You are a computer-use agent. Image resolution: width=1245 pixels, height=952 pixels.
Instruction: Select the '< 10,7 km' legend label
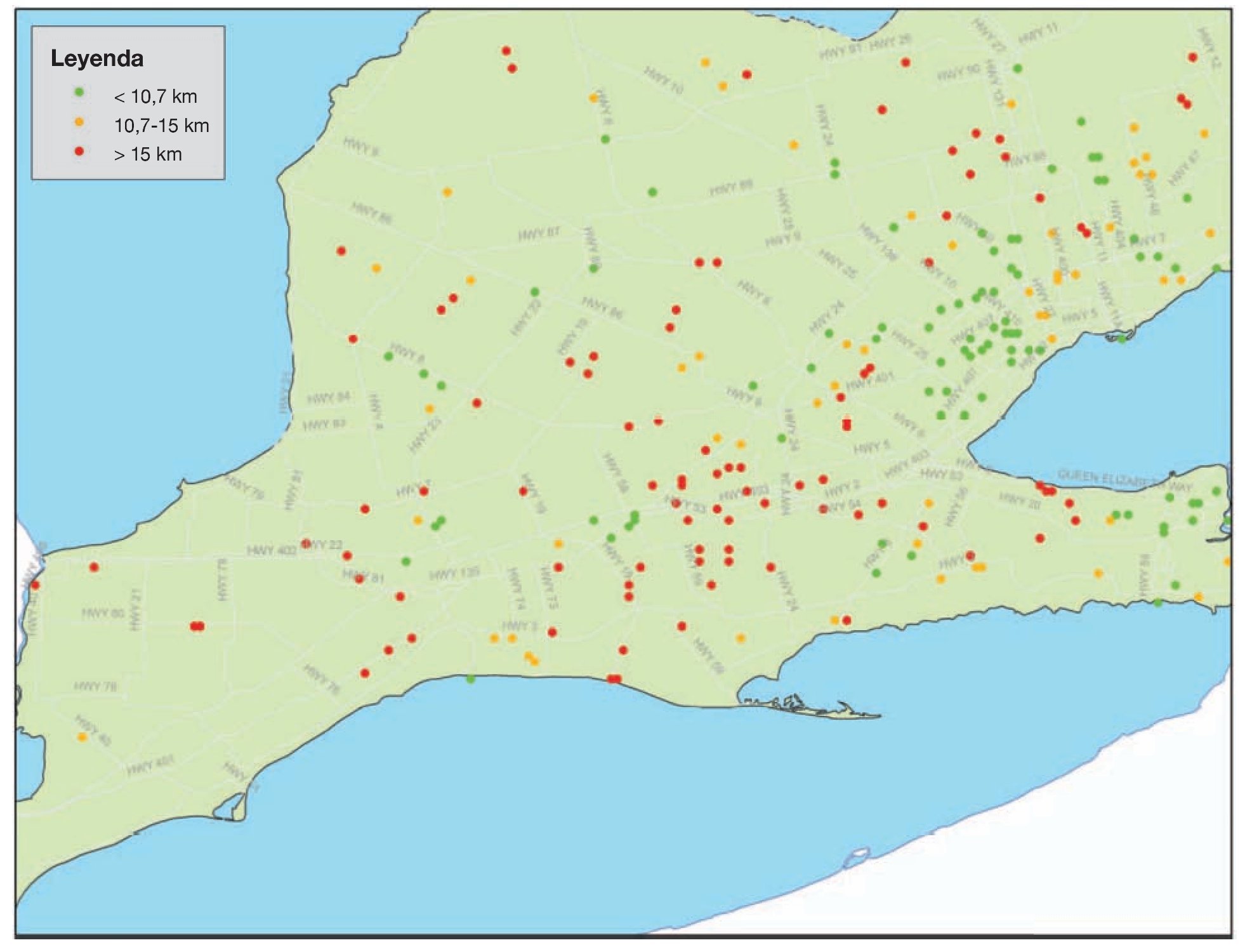pyautogui.click(x=155, y=96)
